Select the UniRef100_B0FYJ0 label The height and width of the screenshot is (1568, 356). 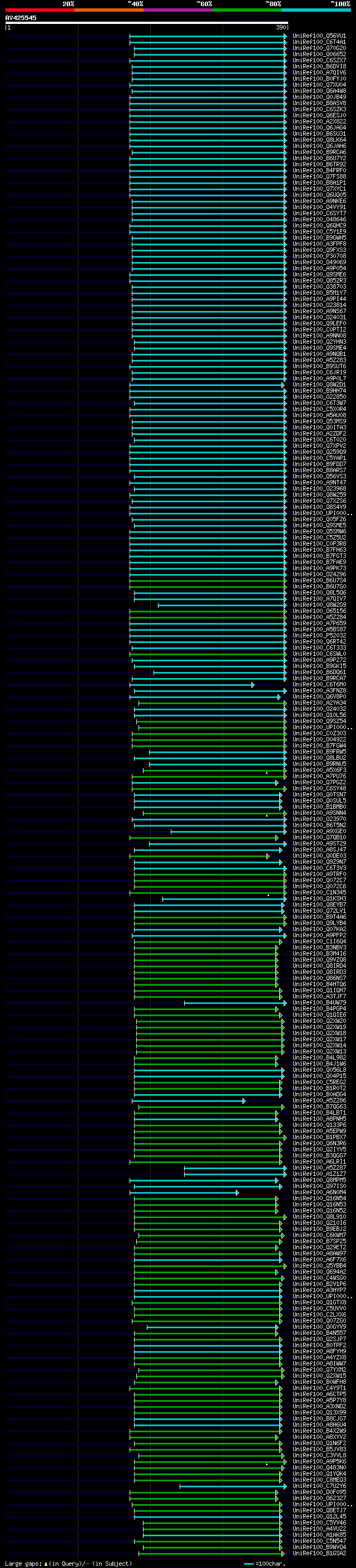pyautogui.click(x=319, y=78)
